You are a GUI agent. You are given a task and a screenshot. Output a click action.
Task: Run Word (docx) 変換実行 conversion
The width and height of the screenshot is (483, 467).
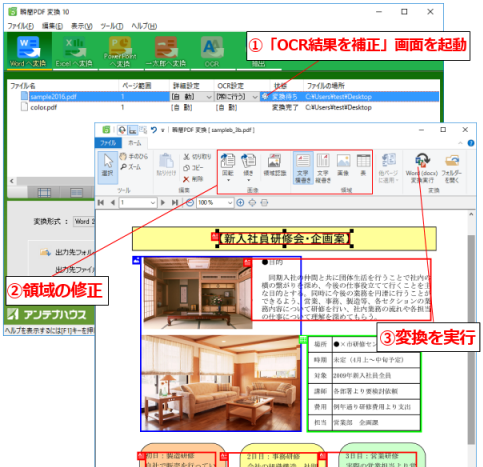(422, 168)
